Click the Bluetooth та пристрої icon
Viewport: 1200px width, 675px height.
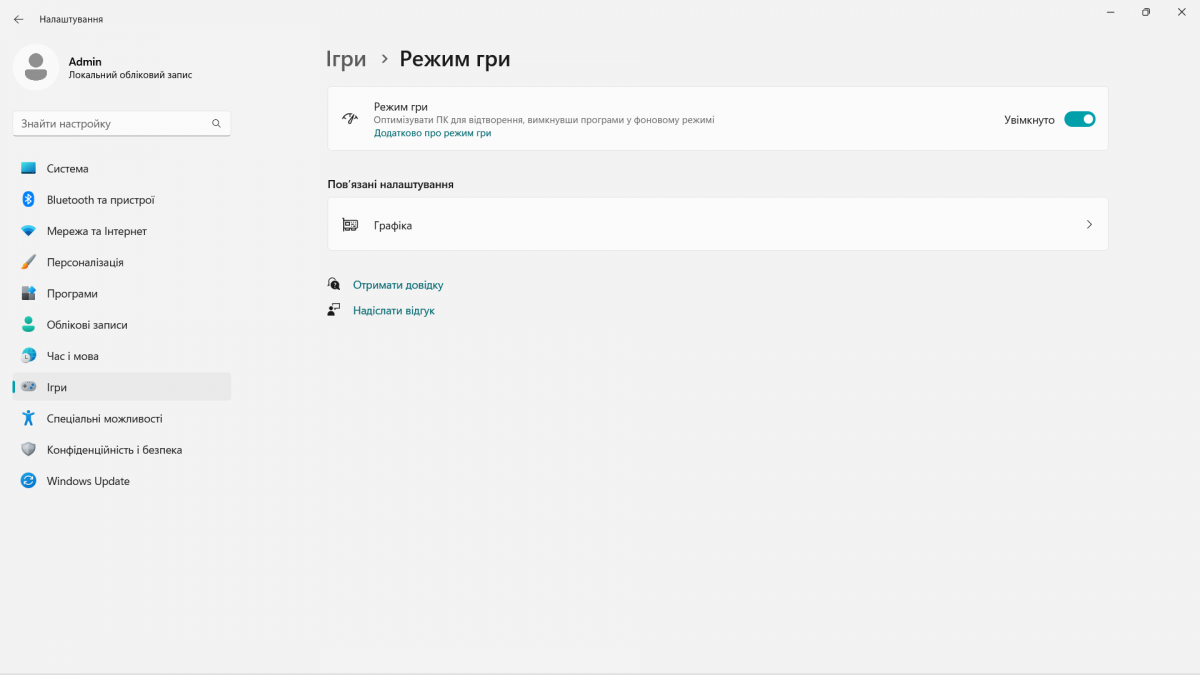coord(28,200)
